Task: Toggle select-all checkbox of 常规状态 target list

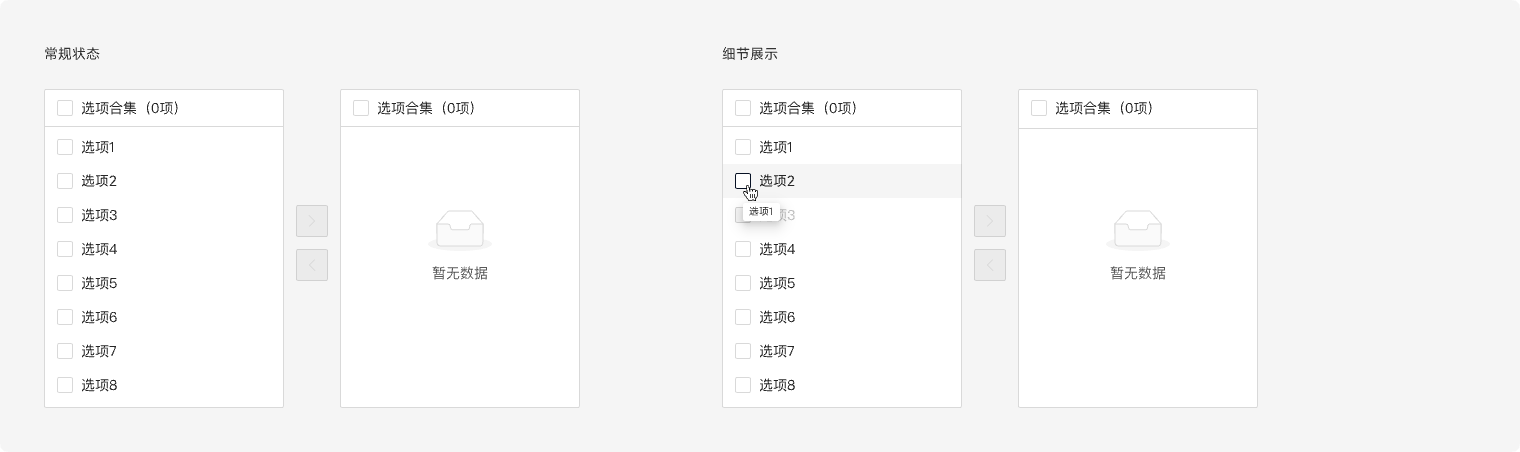Action: tap(361, 108)
